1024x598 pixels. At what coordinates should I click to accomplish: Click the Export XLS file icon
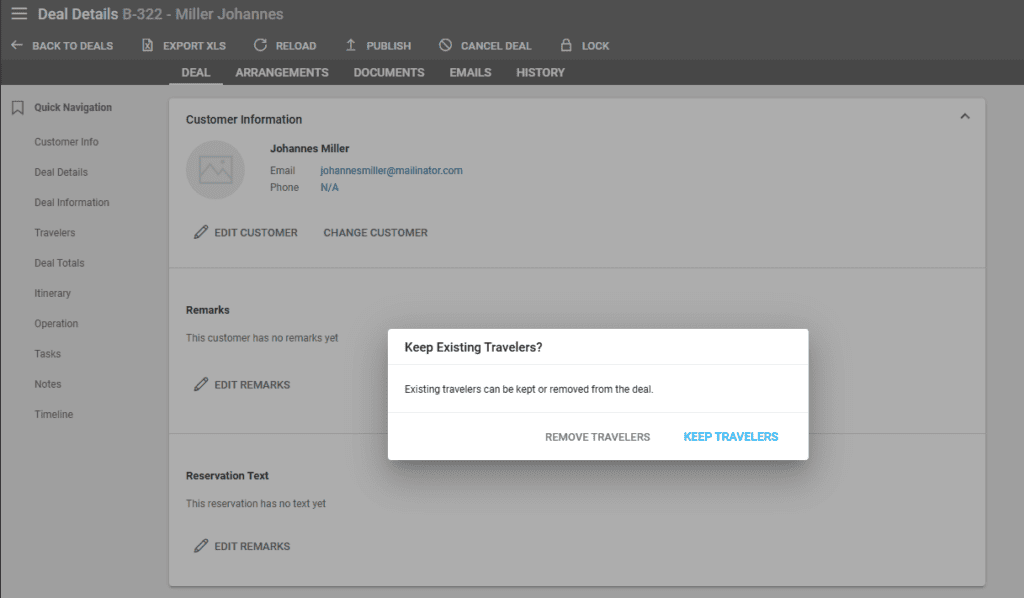pos(148,46)
